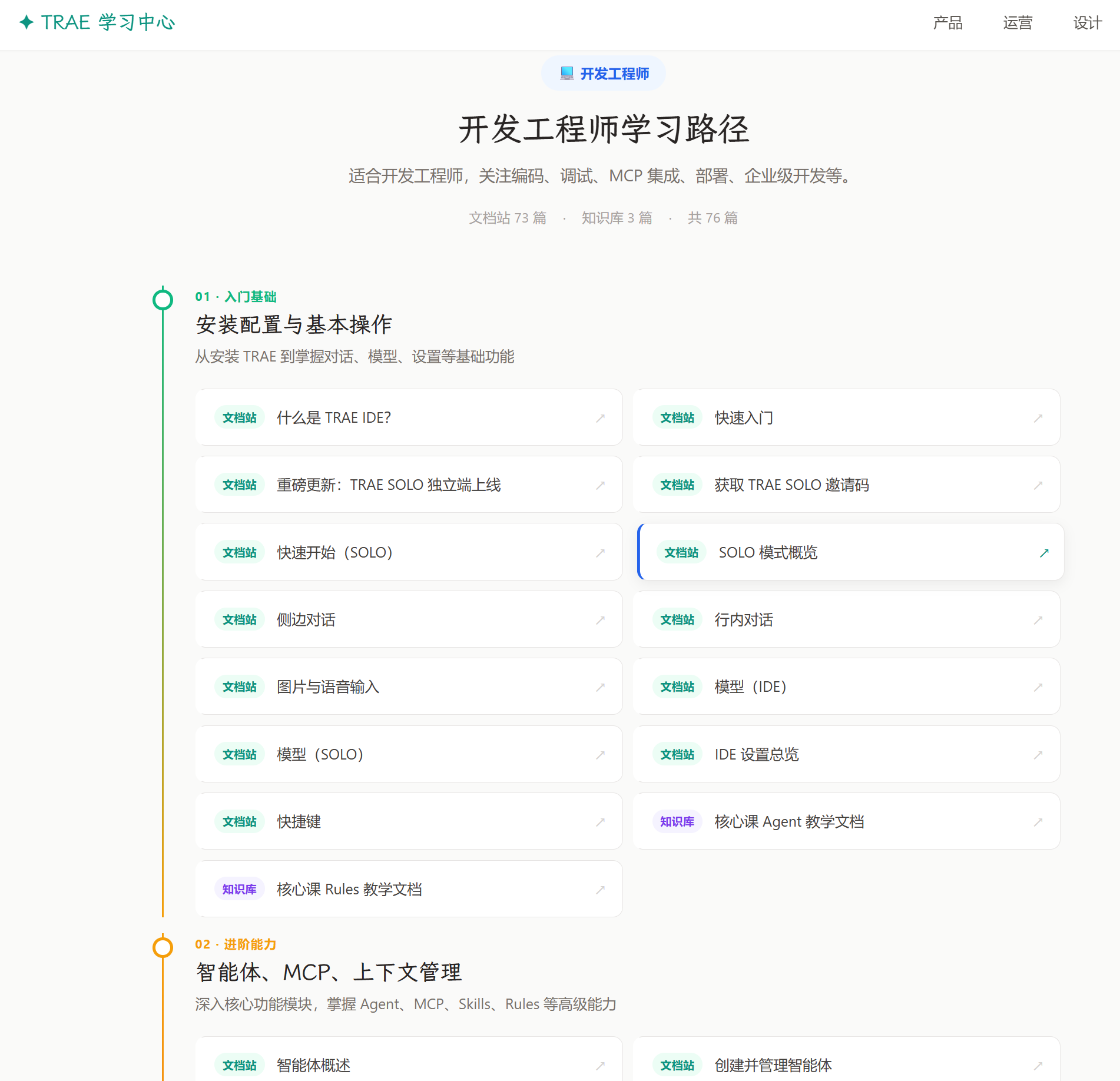Go to the 设计 navigation item
1120x1081 pixels.
(x=1087, y=23)
